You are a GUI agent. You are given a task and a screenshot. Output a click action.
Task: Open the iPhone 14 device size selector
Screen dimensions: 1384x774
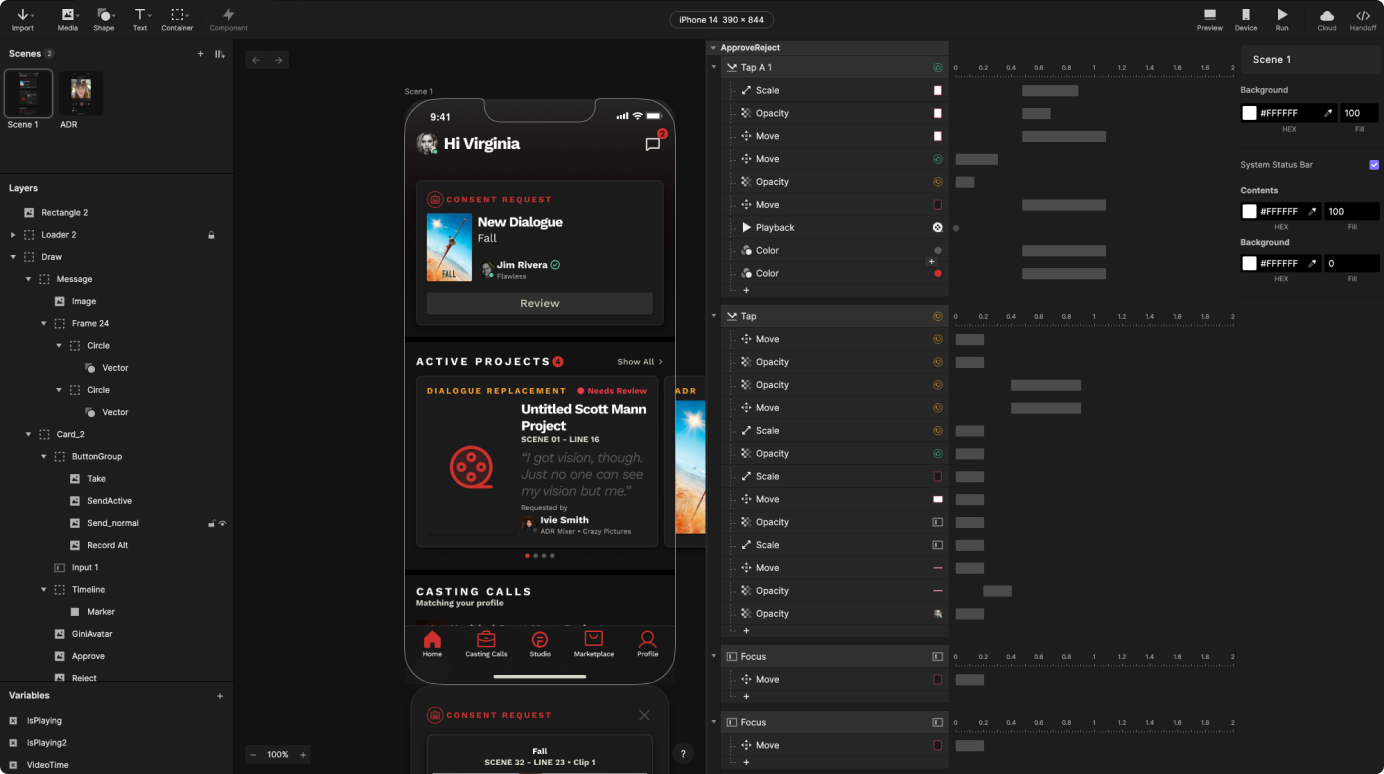tap(719, 20)
